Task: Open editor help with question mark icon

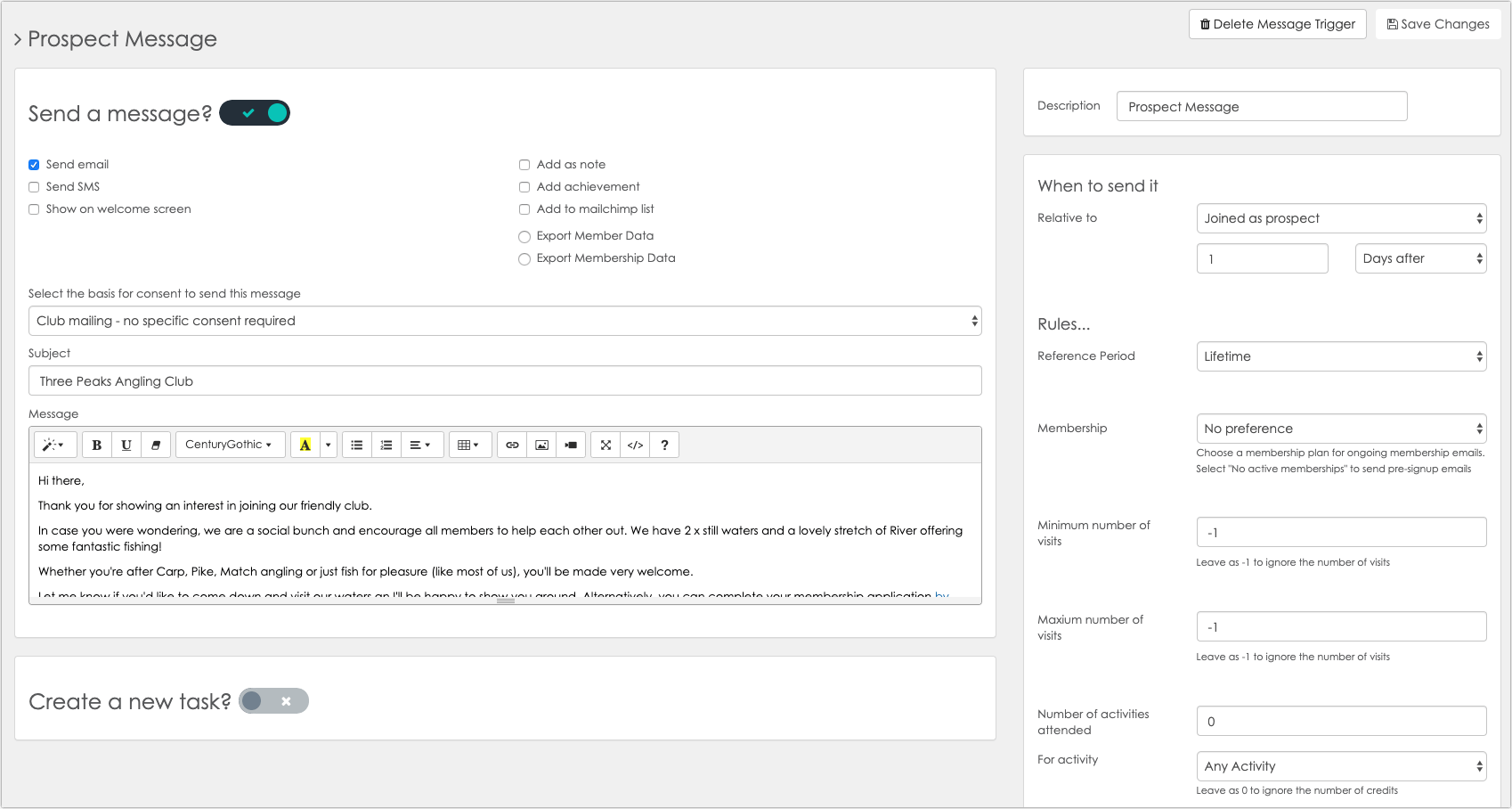Action: (x=664, y=445)
